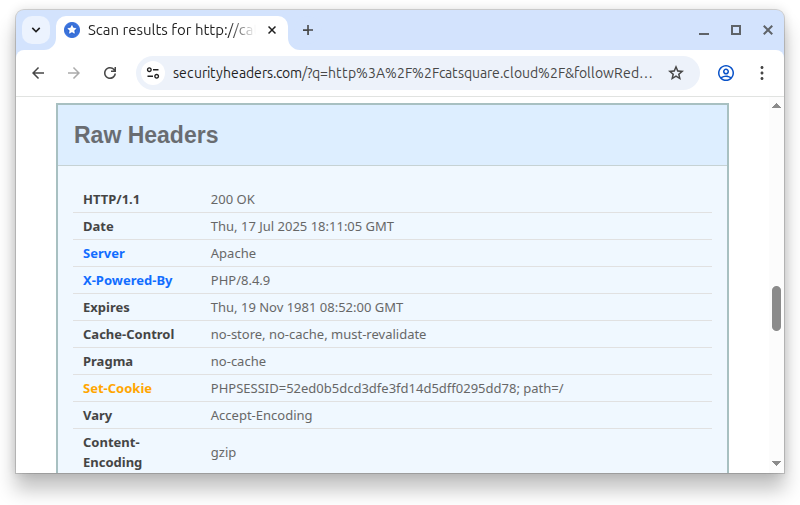This screenshot has width=800, height=505.
Task: Click the browser back arrow
Action: (x=38, y=73)
